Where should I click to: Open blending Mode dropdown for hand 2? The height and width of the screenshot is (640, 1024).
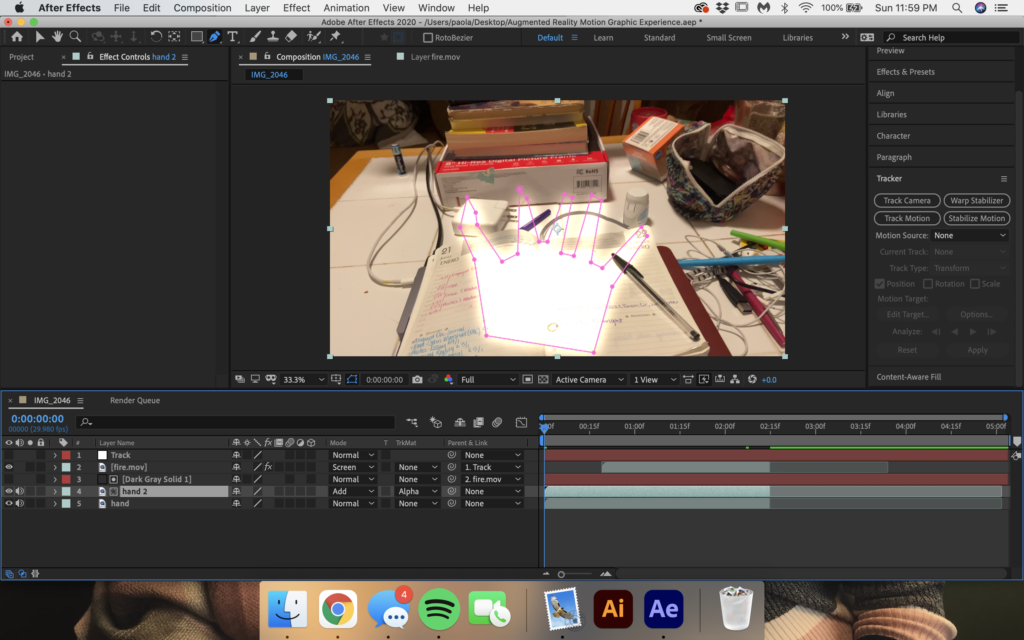click(x=353, y=491)
